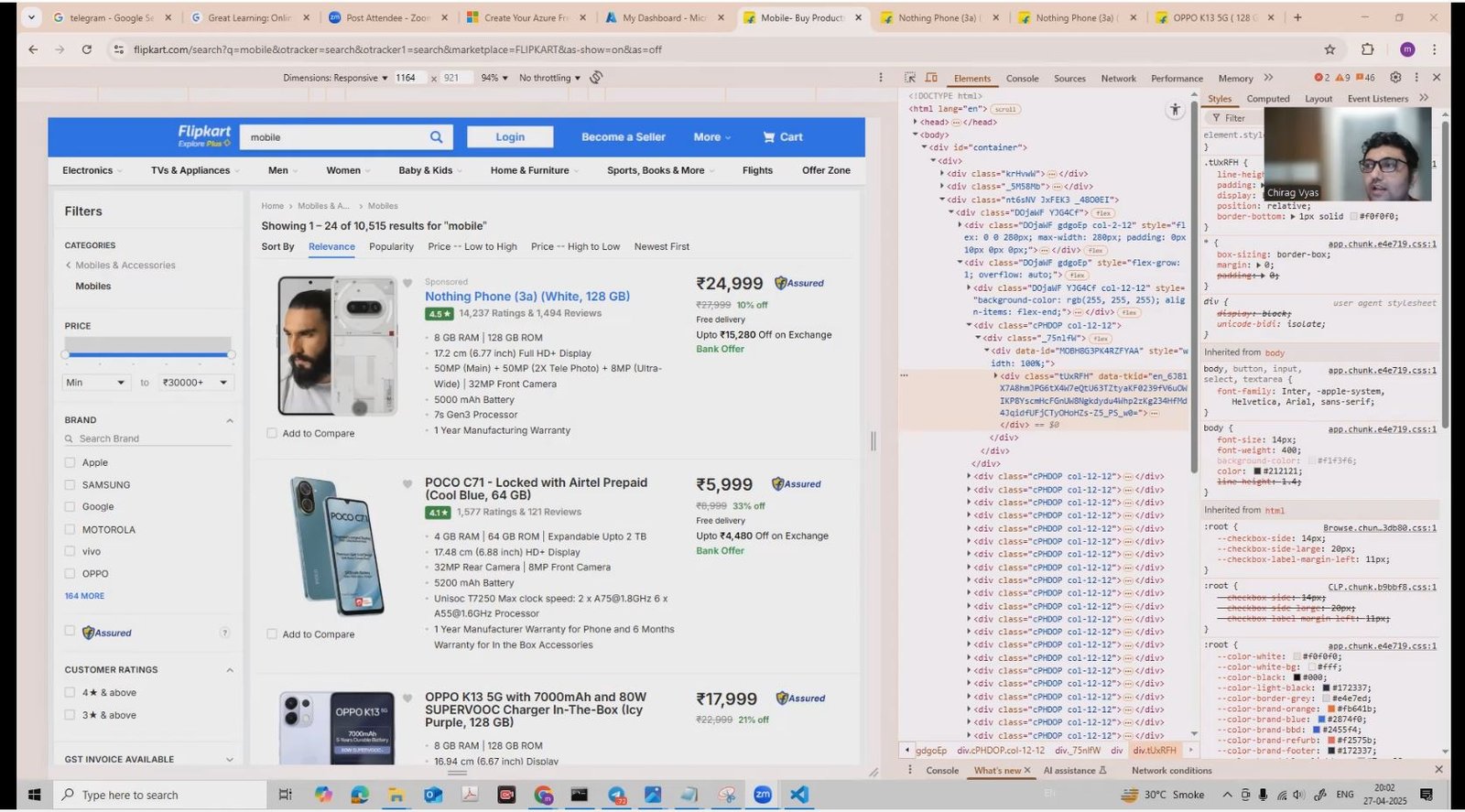This screenshot has width=1465, height=812.
Task: Click the Login button
Action: coord(510,137)
